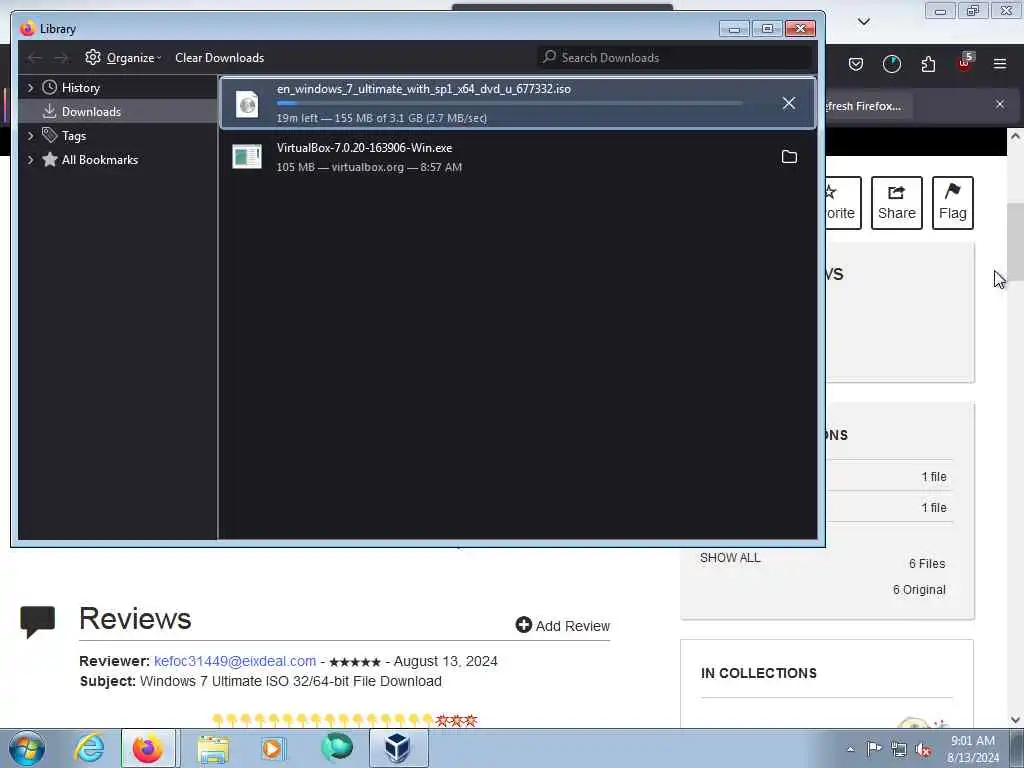Click the Share button on archive page

coord(897,202)
